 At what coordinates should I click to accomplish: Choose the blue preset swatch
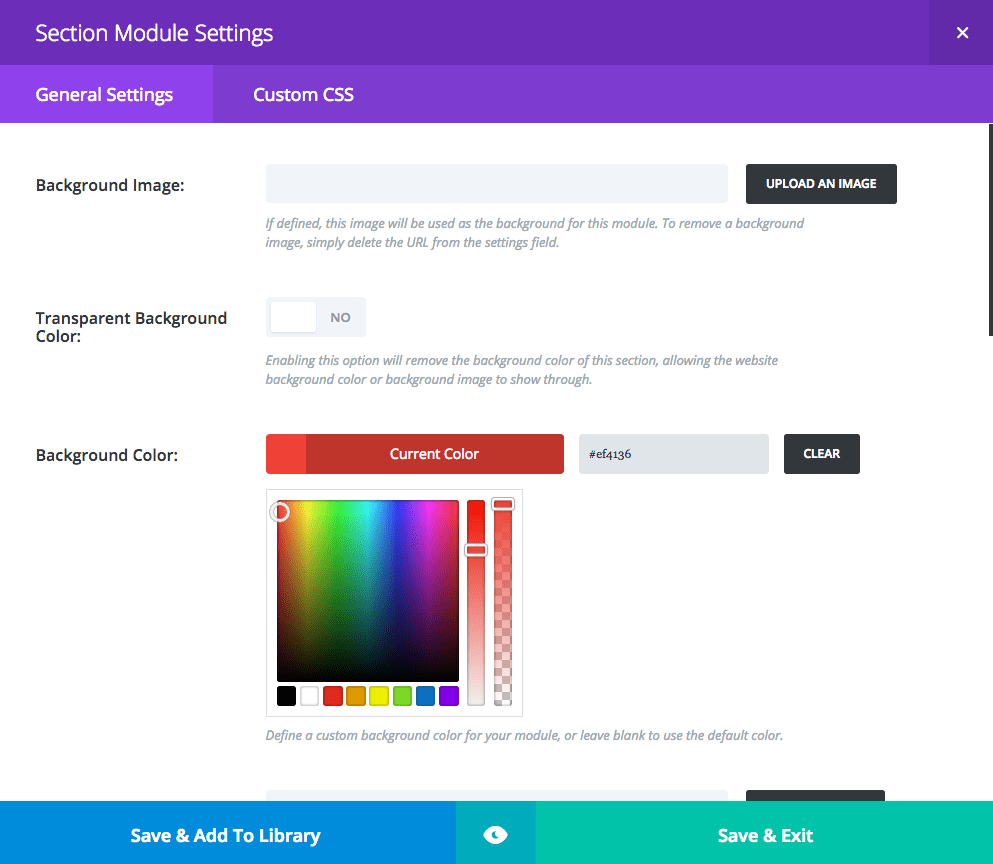click(425, 696)
